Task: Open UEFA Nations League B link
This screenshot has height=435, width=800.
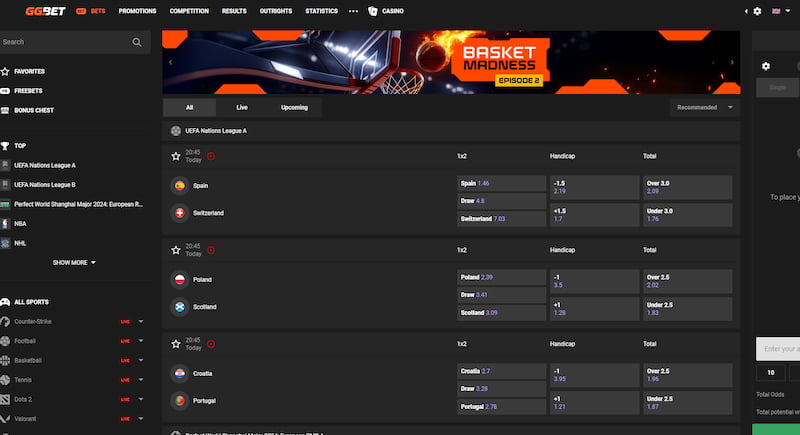Action: [x=45, y=185]
